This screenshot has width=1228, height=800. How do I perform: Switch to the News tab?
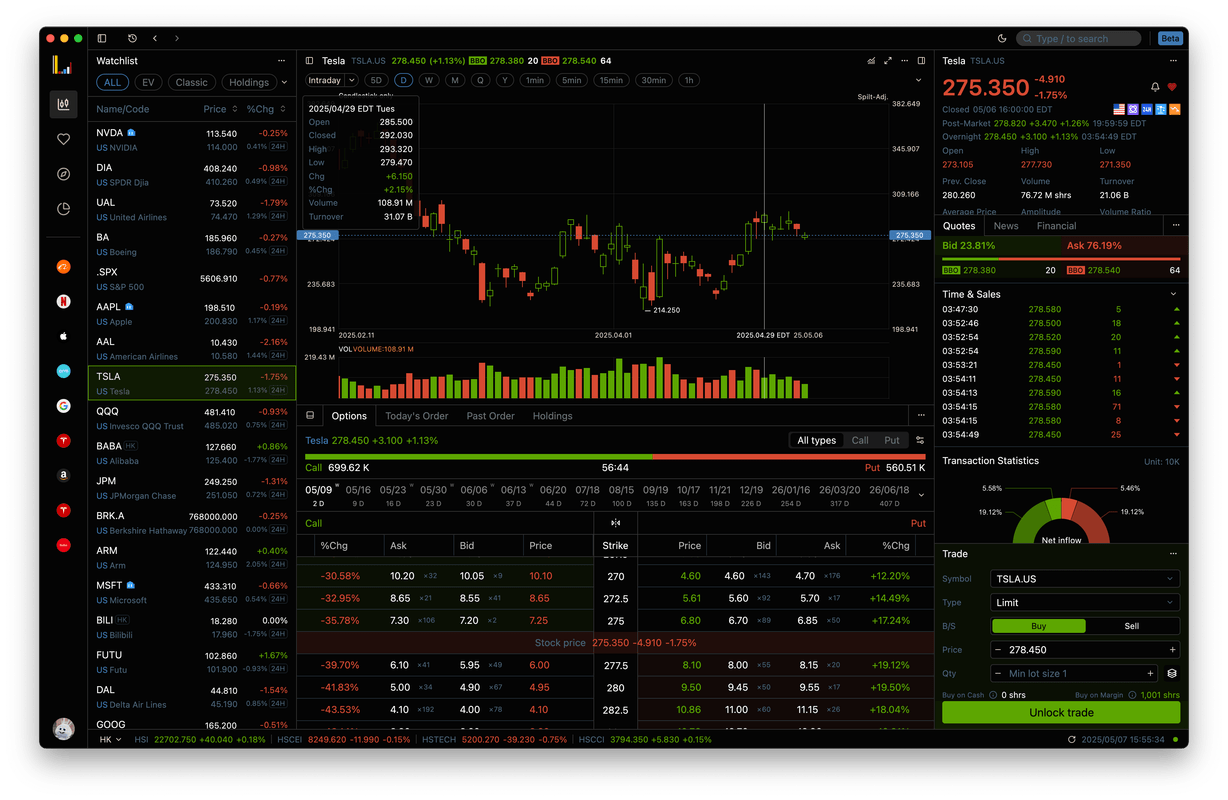tap(1006, 226)
